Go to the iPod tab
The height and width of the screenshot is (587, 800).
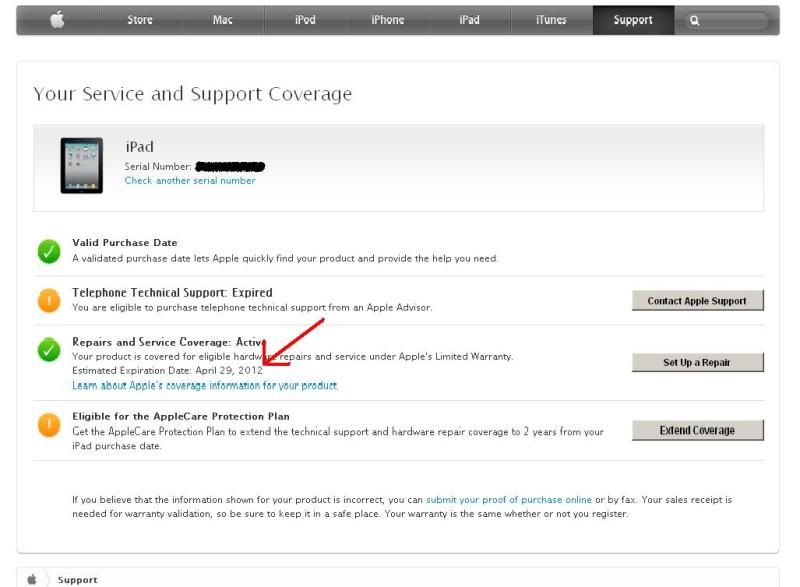(x=305, y=20)
